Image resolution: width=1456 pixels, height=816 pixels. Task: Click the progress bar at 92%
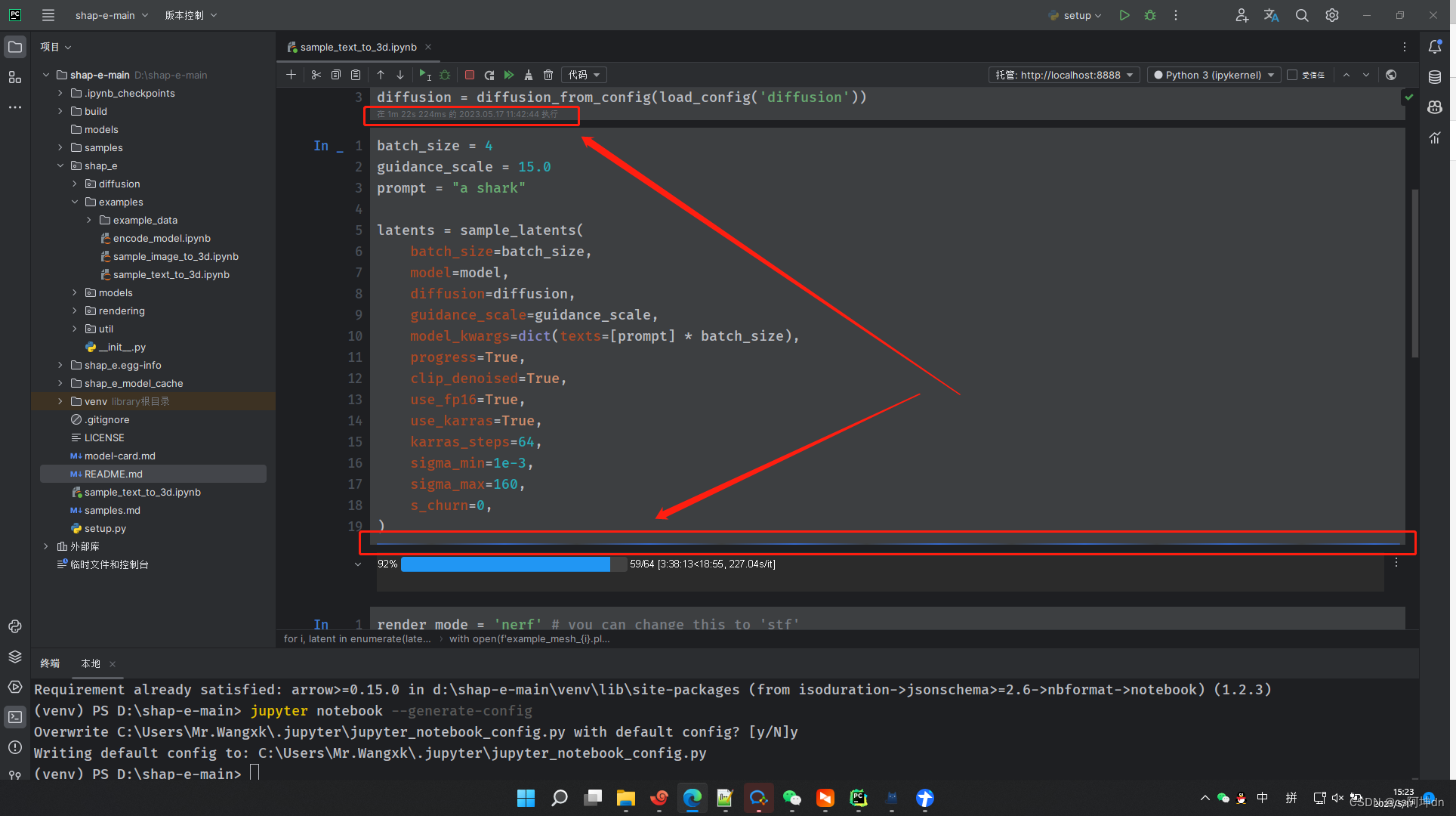[x=514, y=564]
